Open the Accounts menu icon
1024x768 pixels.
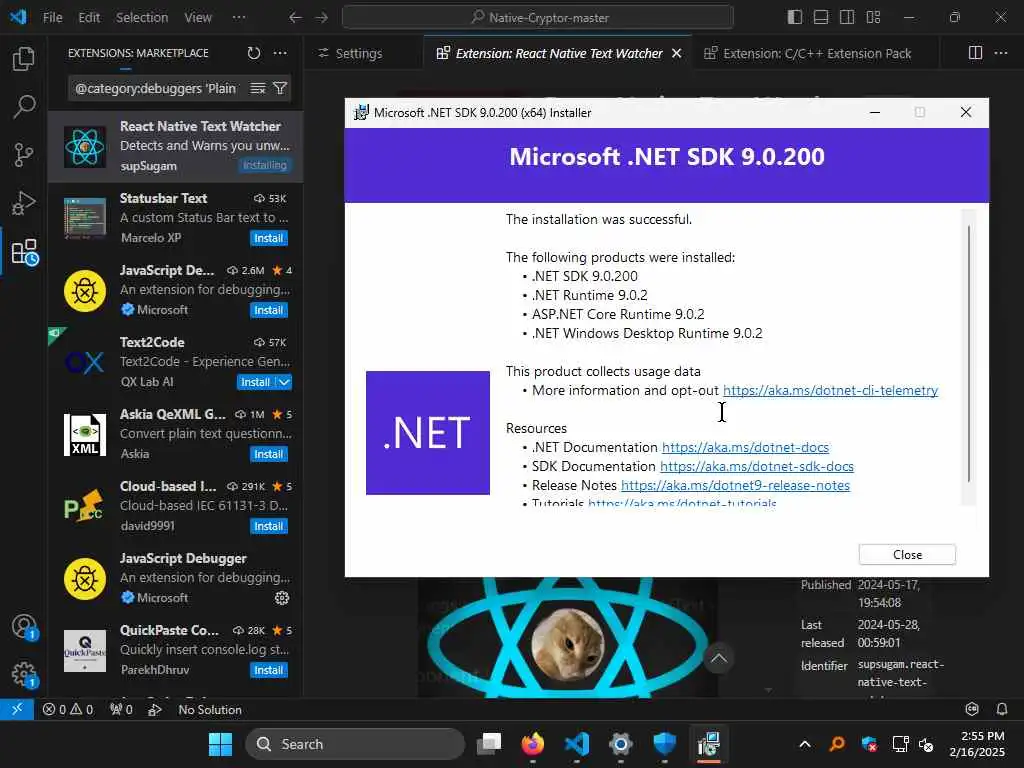24,627
